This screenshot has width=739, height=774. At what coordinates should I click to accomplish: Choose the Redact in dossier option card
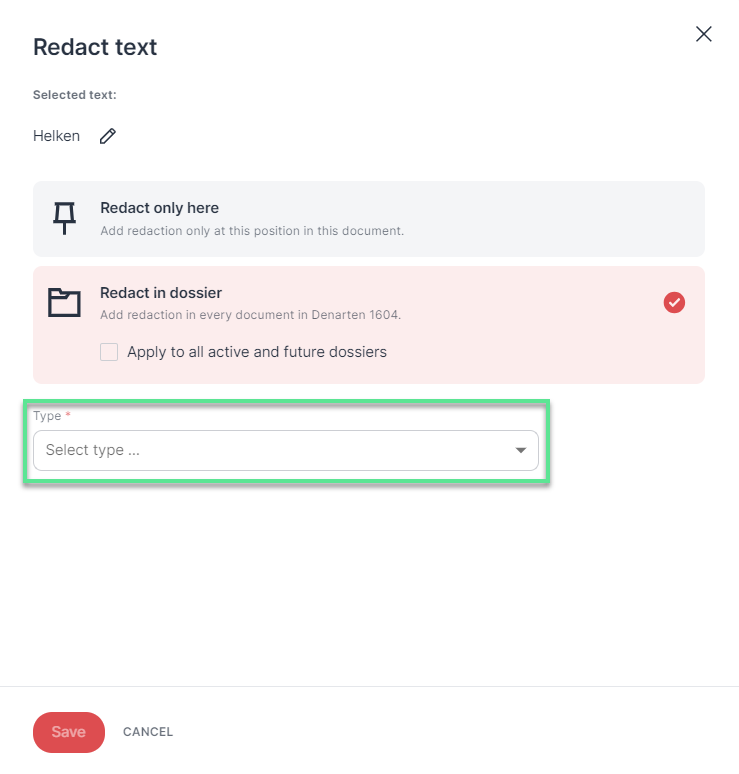[x=369, y=325]
